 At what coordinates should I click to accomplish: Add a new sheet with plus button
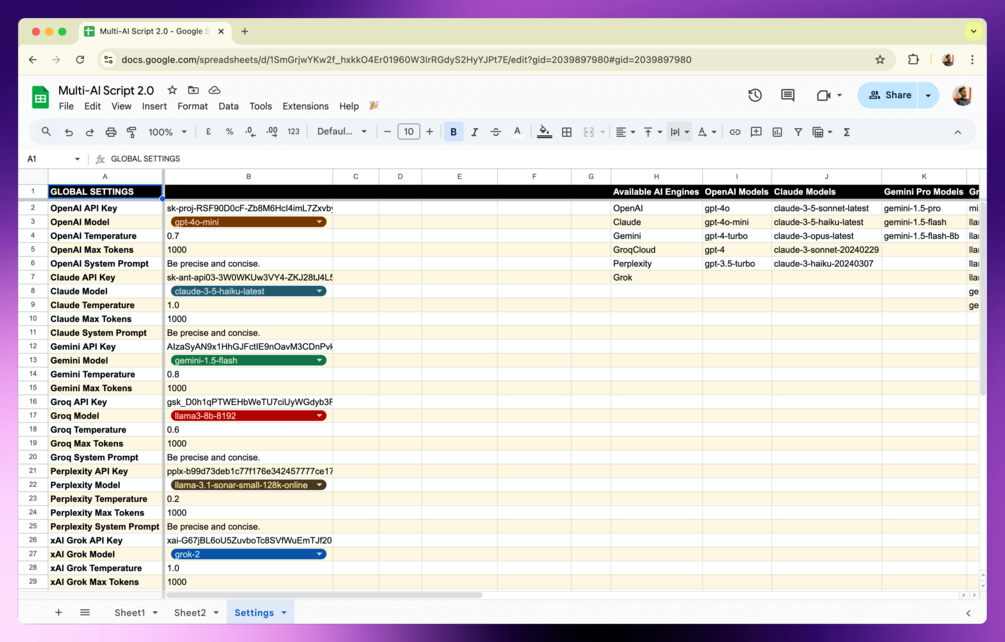point(58,613)
